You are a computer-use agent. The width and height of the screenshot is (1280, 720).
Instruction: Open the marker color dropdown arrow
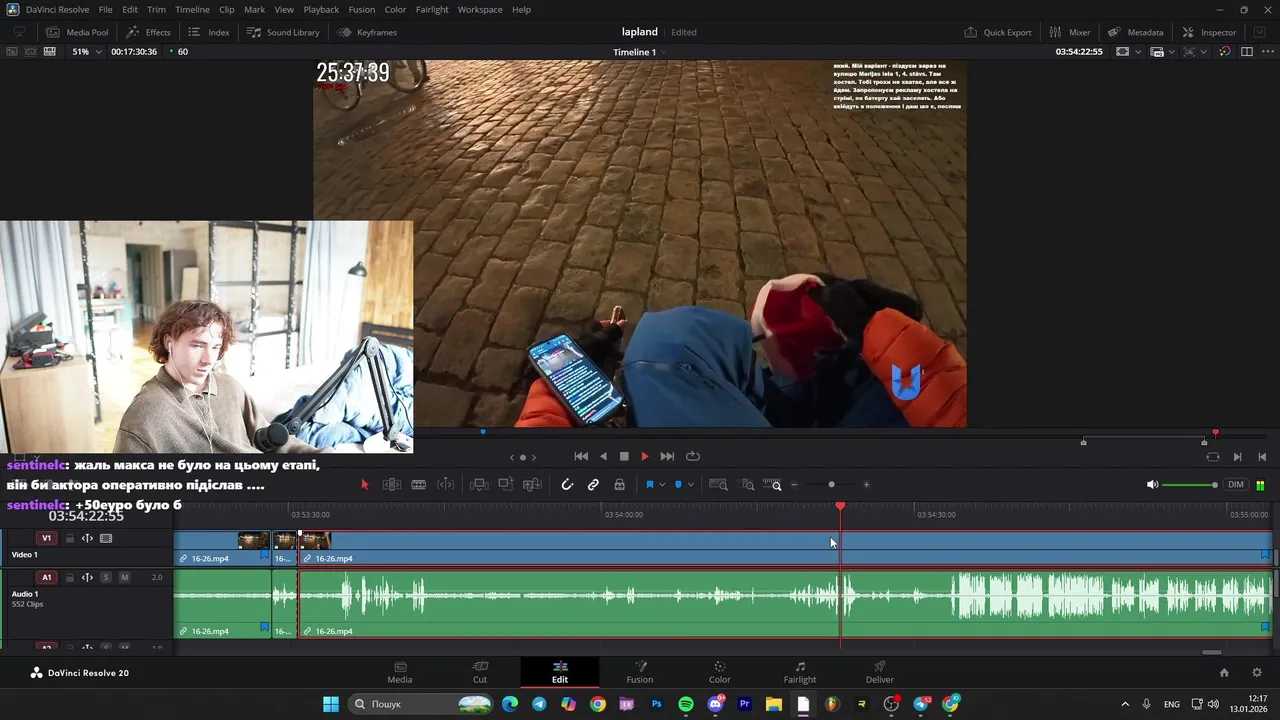tap(690, 485)
